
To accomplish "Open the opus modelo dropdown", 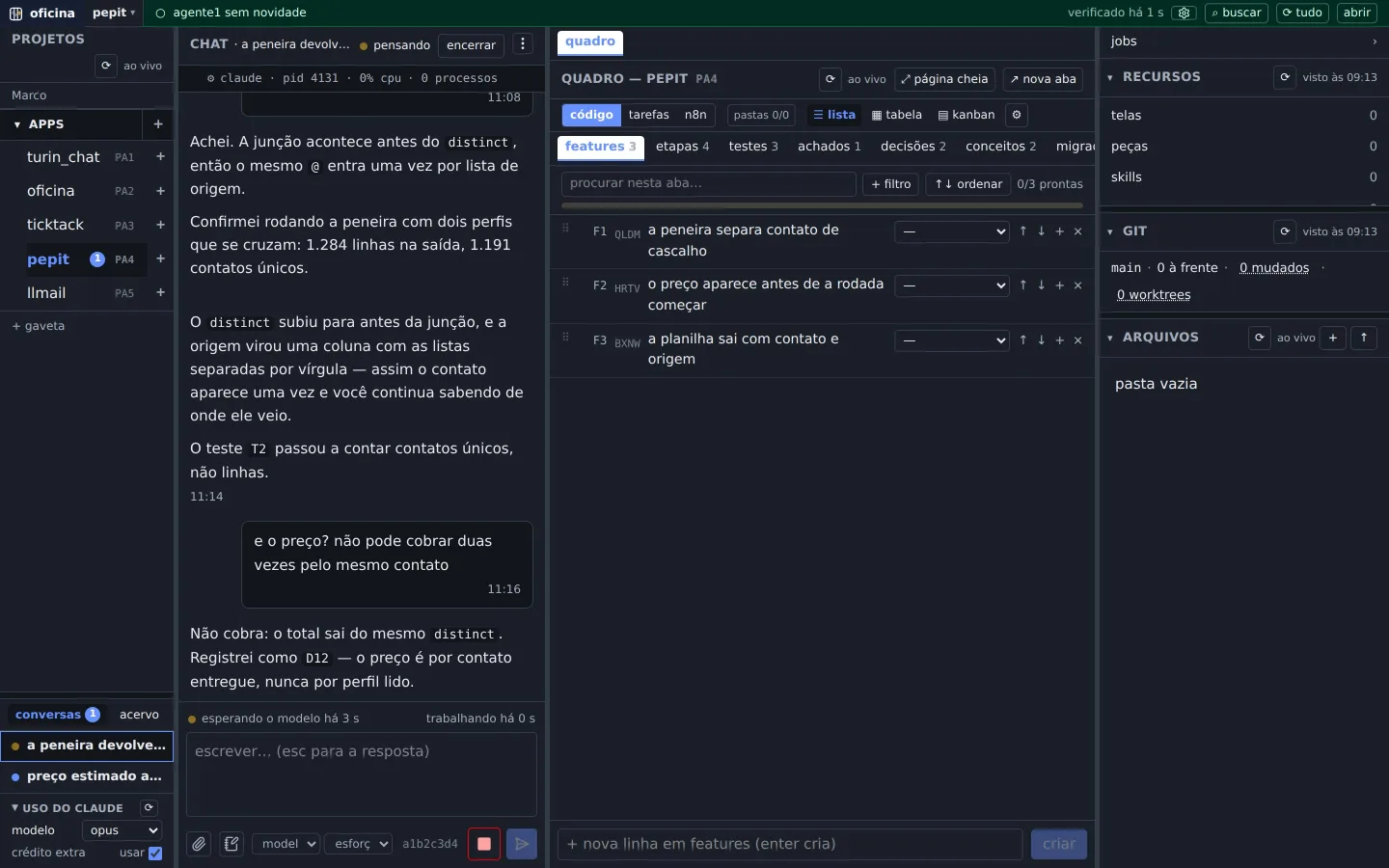I will 122,830.
